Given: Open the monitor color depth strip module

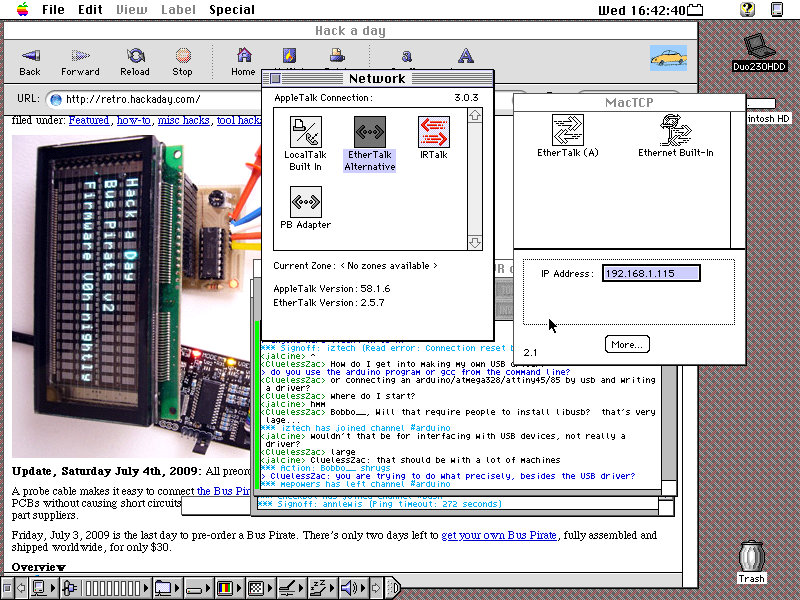Looking at the screenshot, I should (x=228, y=588).
